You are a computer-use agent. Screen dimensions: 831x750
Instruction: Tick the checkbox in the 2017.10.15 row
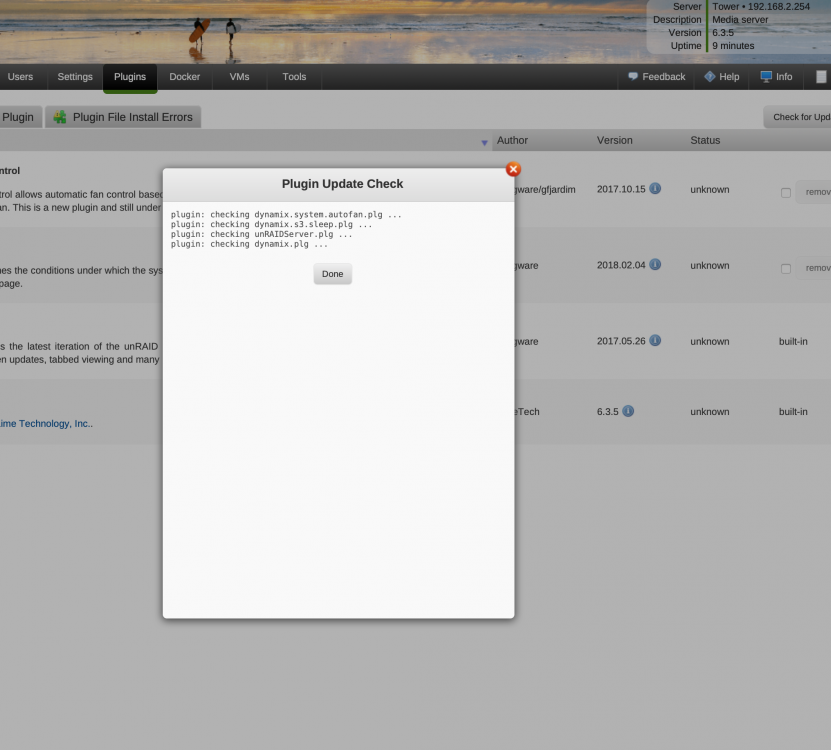pyautogui.click(x=786, y=193)
